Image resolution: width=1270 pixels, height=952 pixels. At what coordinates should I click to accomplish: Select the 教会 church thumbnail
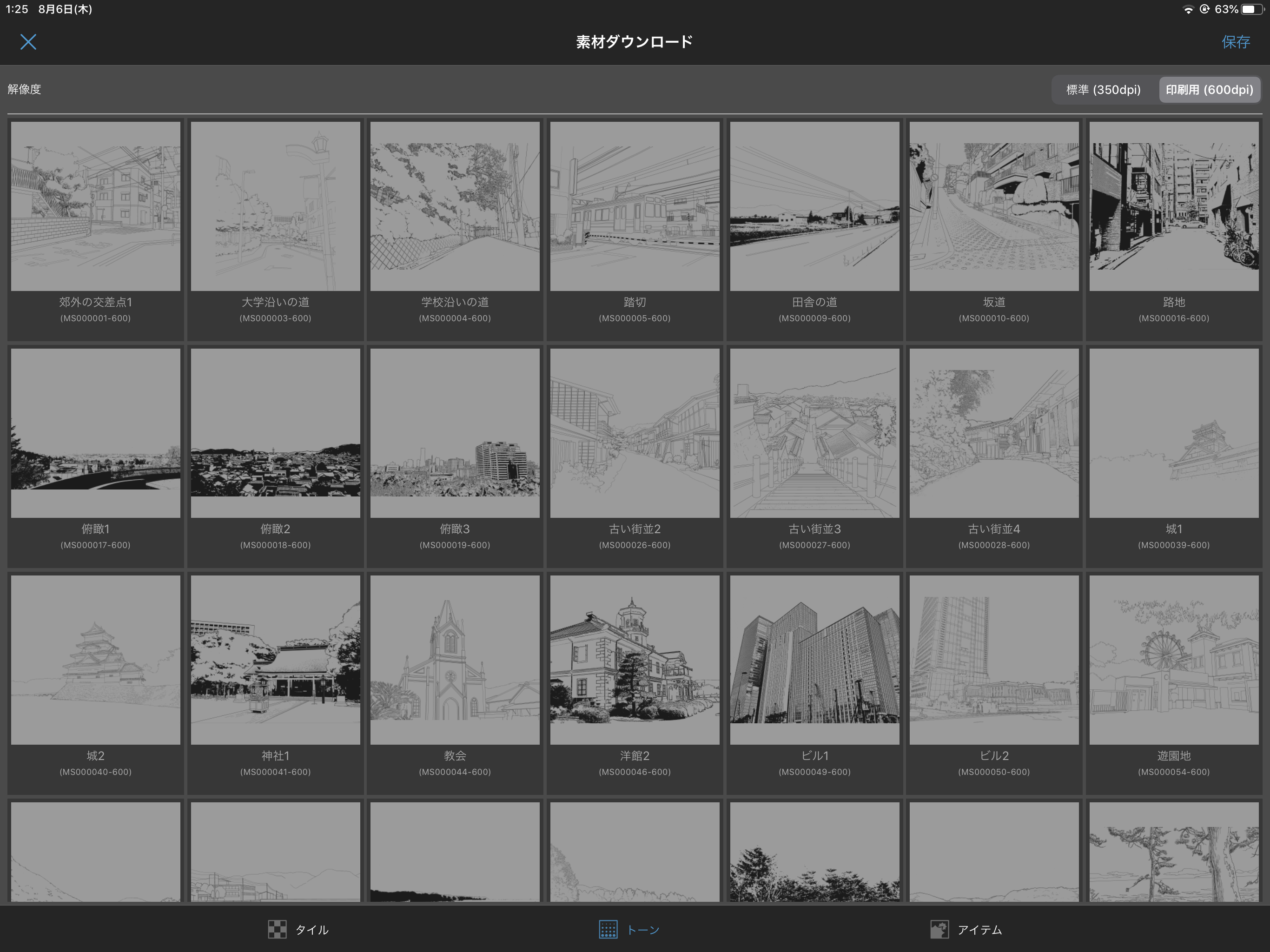click(x=455, y=660)
